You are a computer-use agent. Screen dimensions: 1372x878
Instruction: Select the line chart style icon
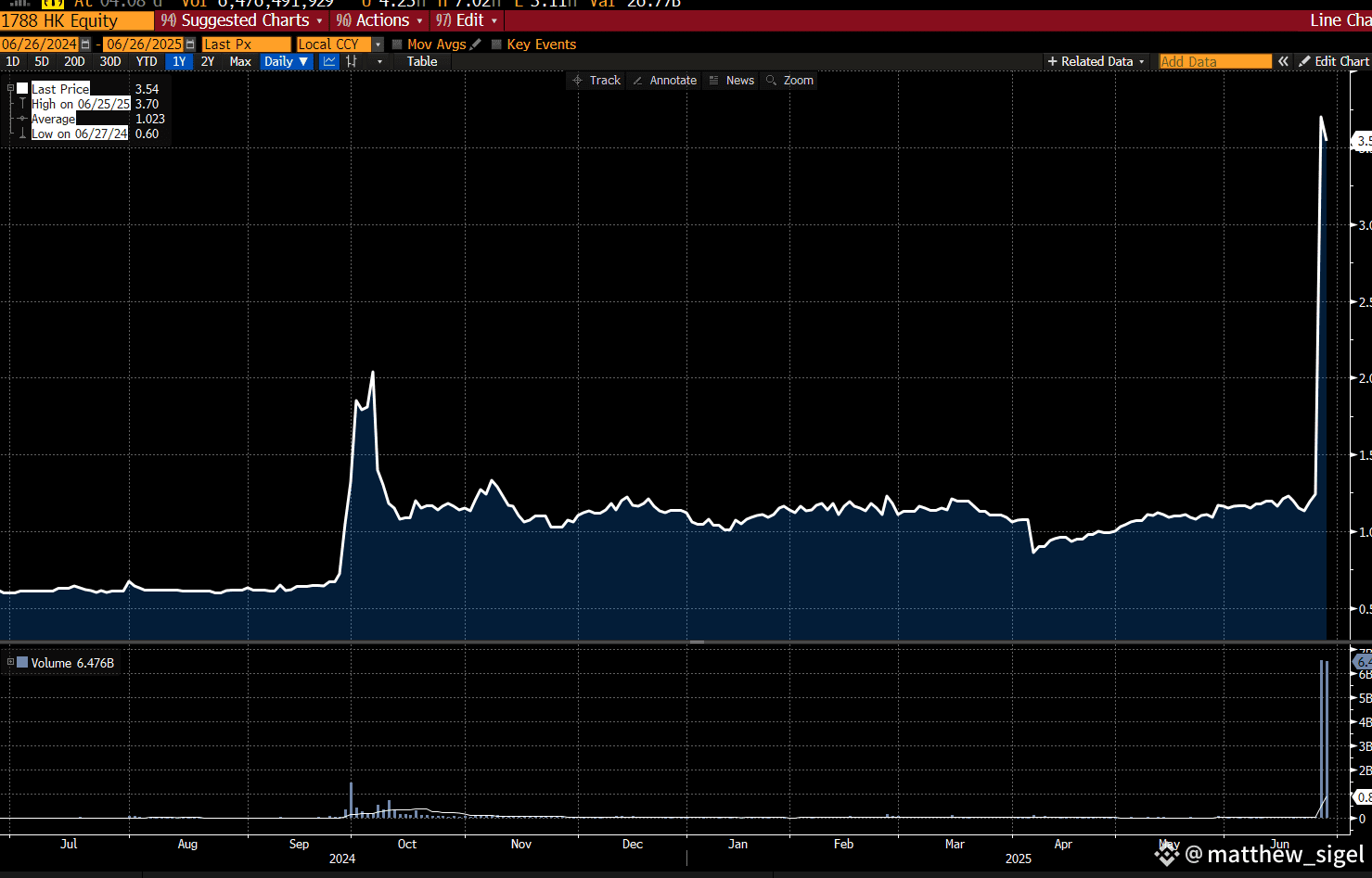click(x=329, y=61)
